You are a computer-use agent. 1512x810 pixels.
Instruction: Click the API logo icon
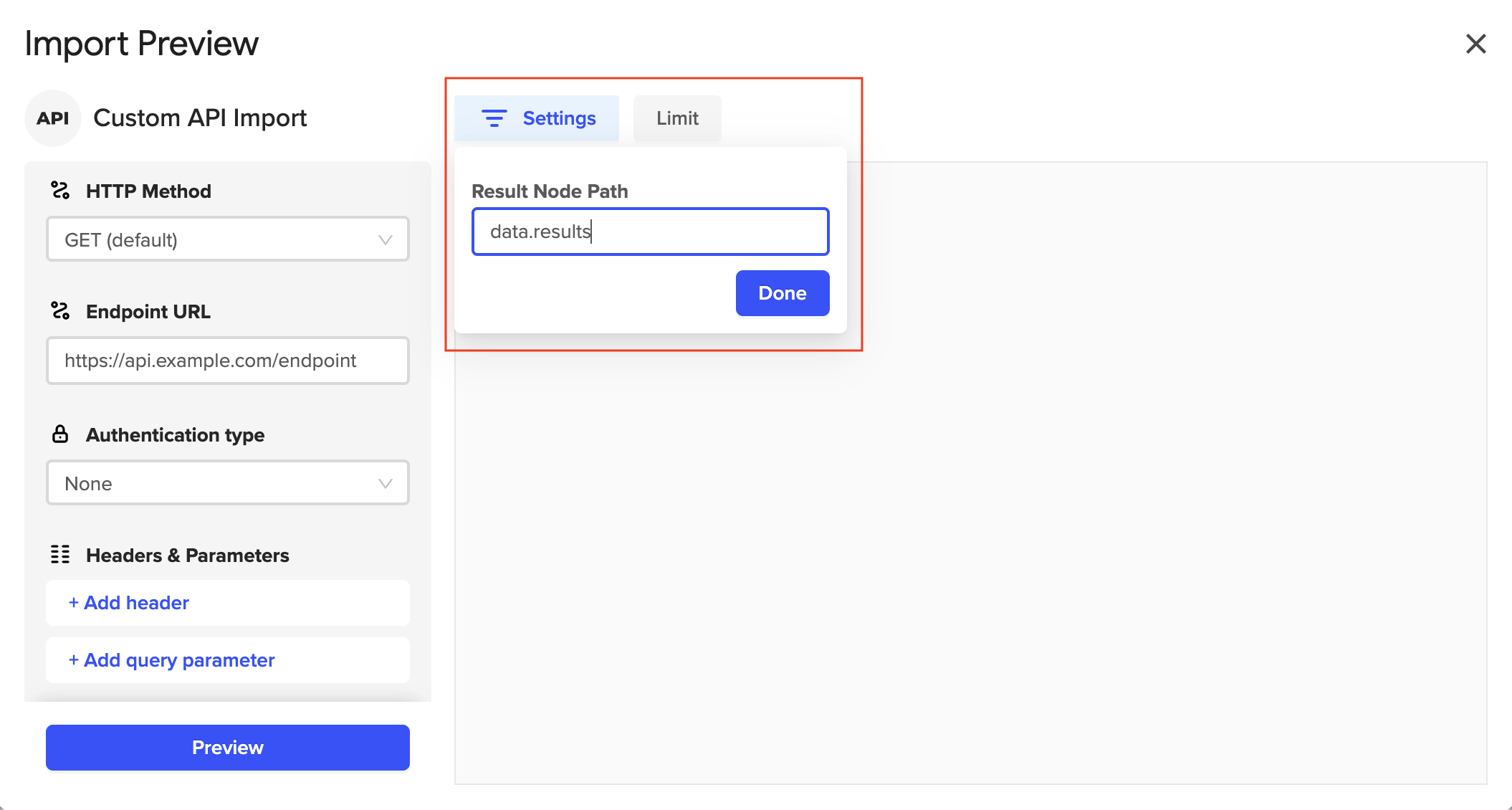coord(53,118)
